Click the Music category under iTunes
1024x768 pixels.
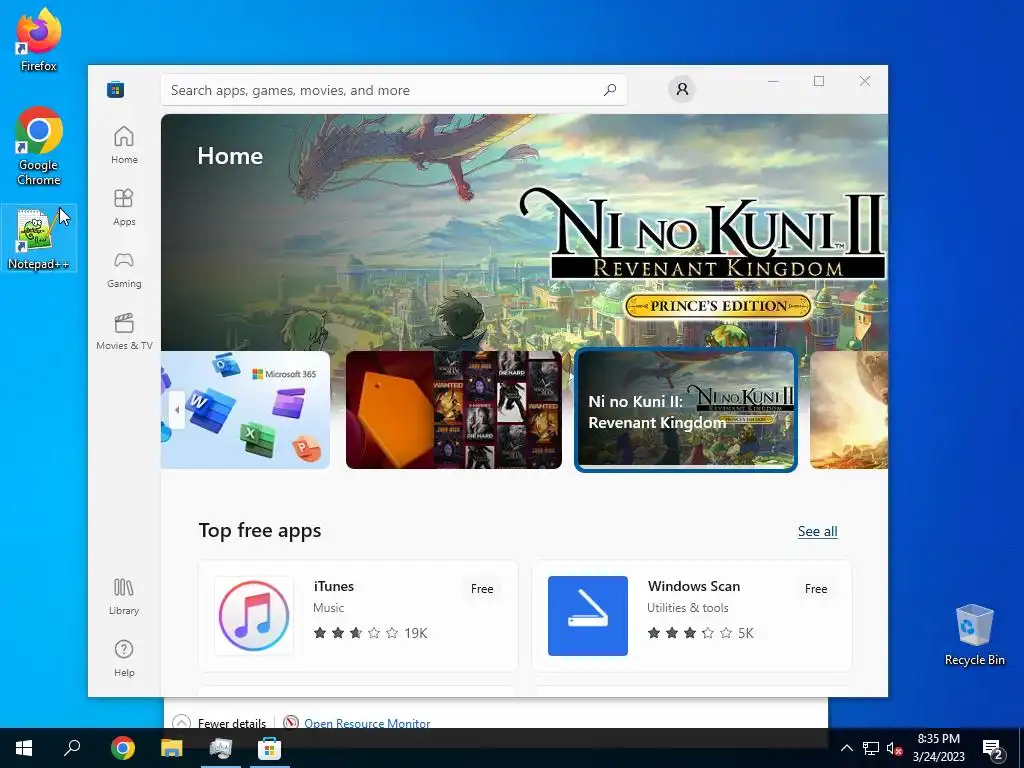(x=328, y=608)
